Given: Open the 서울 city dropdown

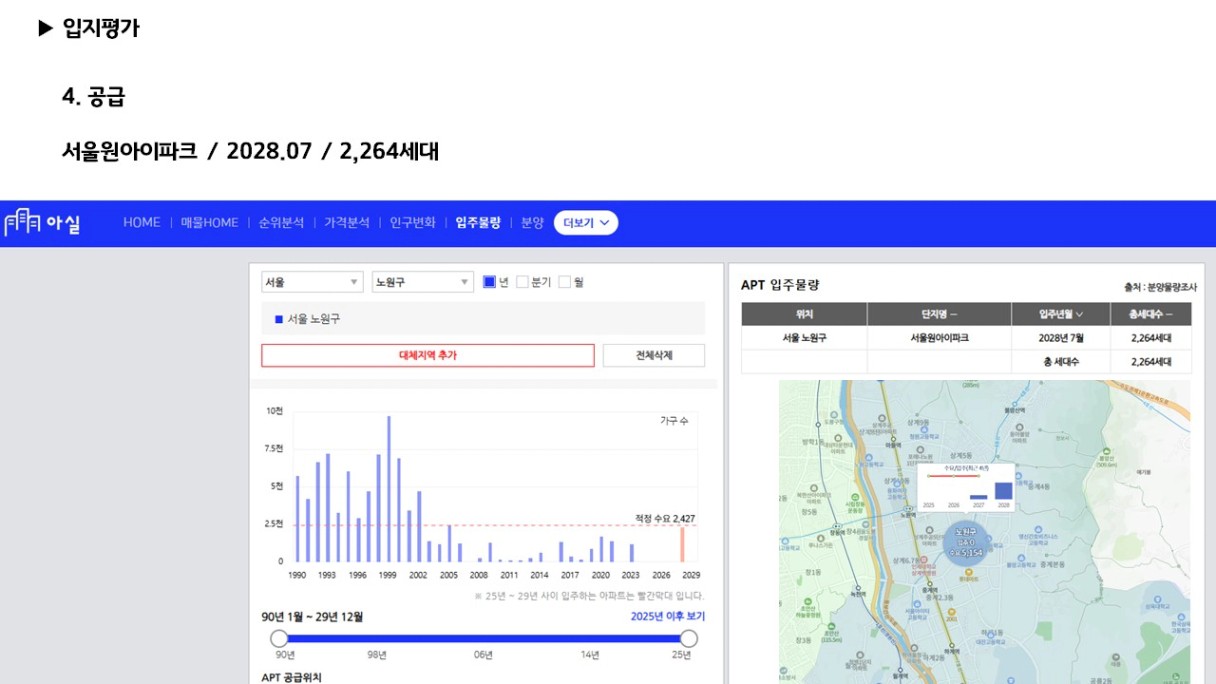Looking at the screenshot, I should (312, 282).
